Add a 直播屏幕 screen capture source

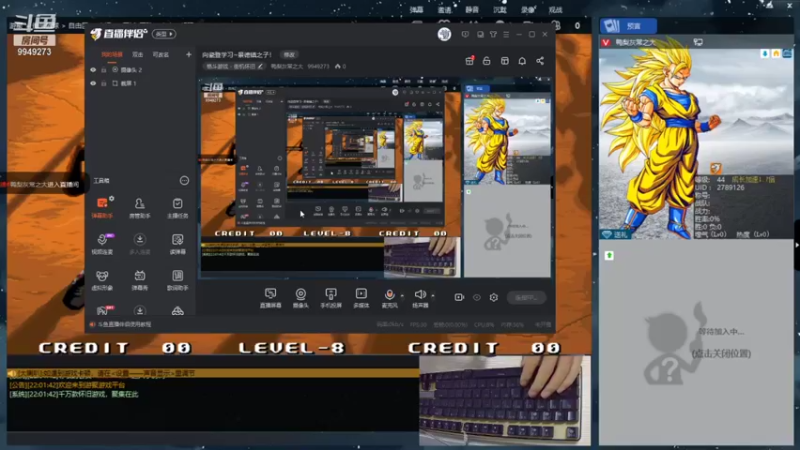[270, 297]
